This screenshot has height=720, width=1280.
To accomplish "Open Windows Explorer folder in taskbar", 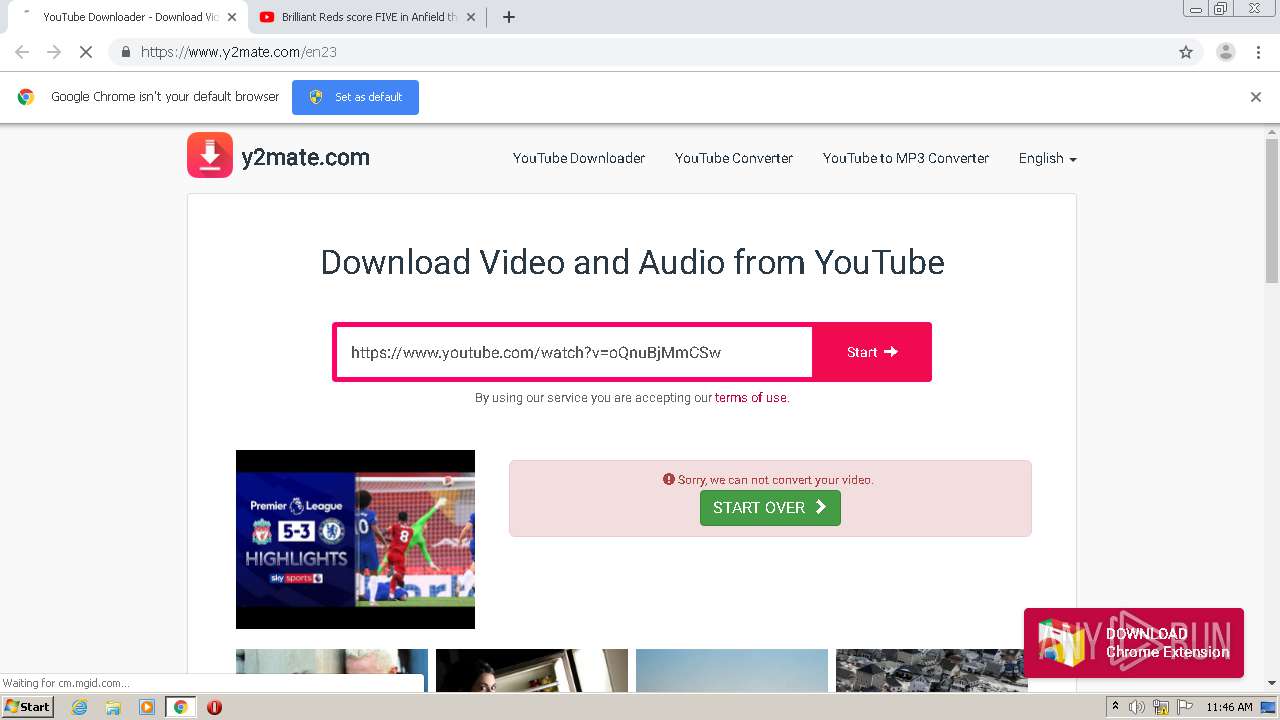I will point(113,707).
